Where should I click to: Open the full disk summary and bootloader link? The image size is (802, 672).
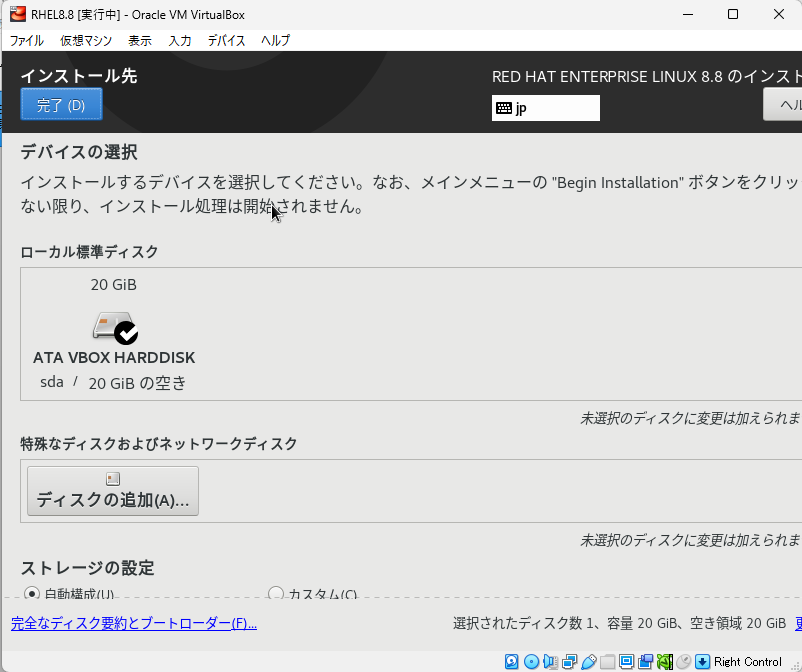tap(134, 623)
